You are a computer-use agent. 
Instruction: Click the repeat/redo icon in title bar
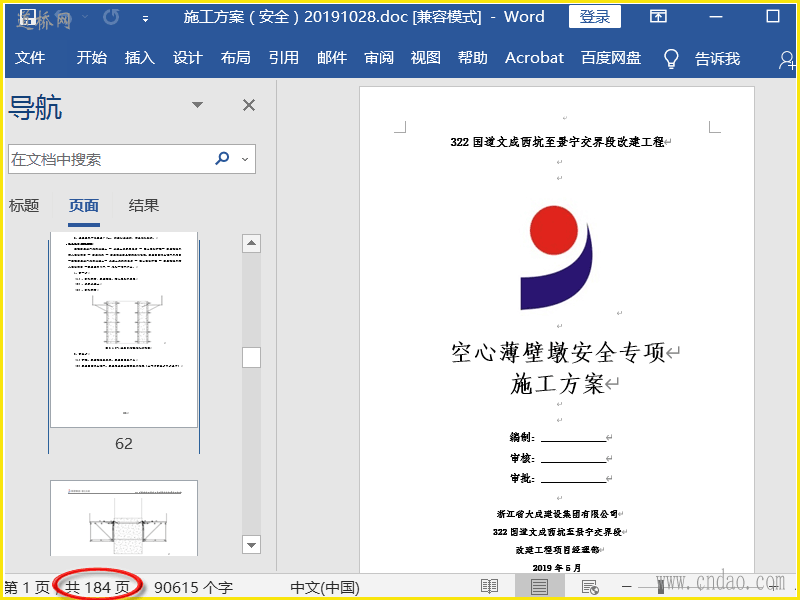coord(111,17)
